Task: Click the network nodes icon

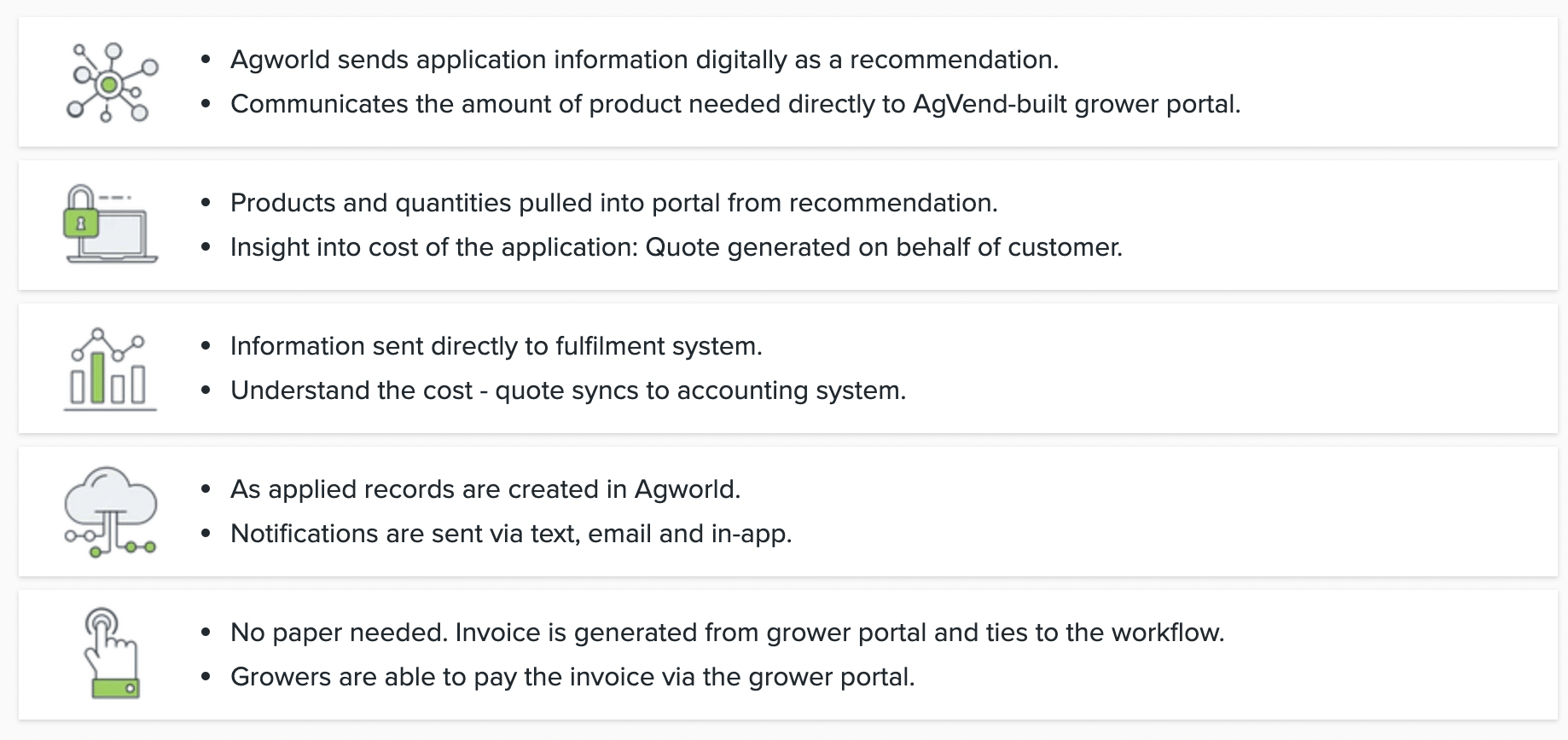Action: [x=112, y=83]
